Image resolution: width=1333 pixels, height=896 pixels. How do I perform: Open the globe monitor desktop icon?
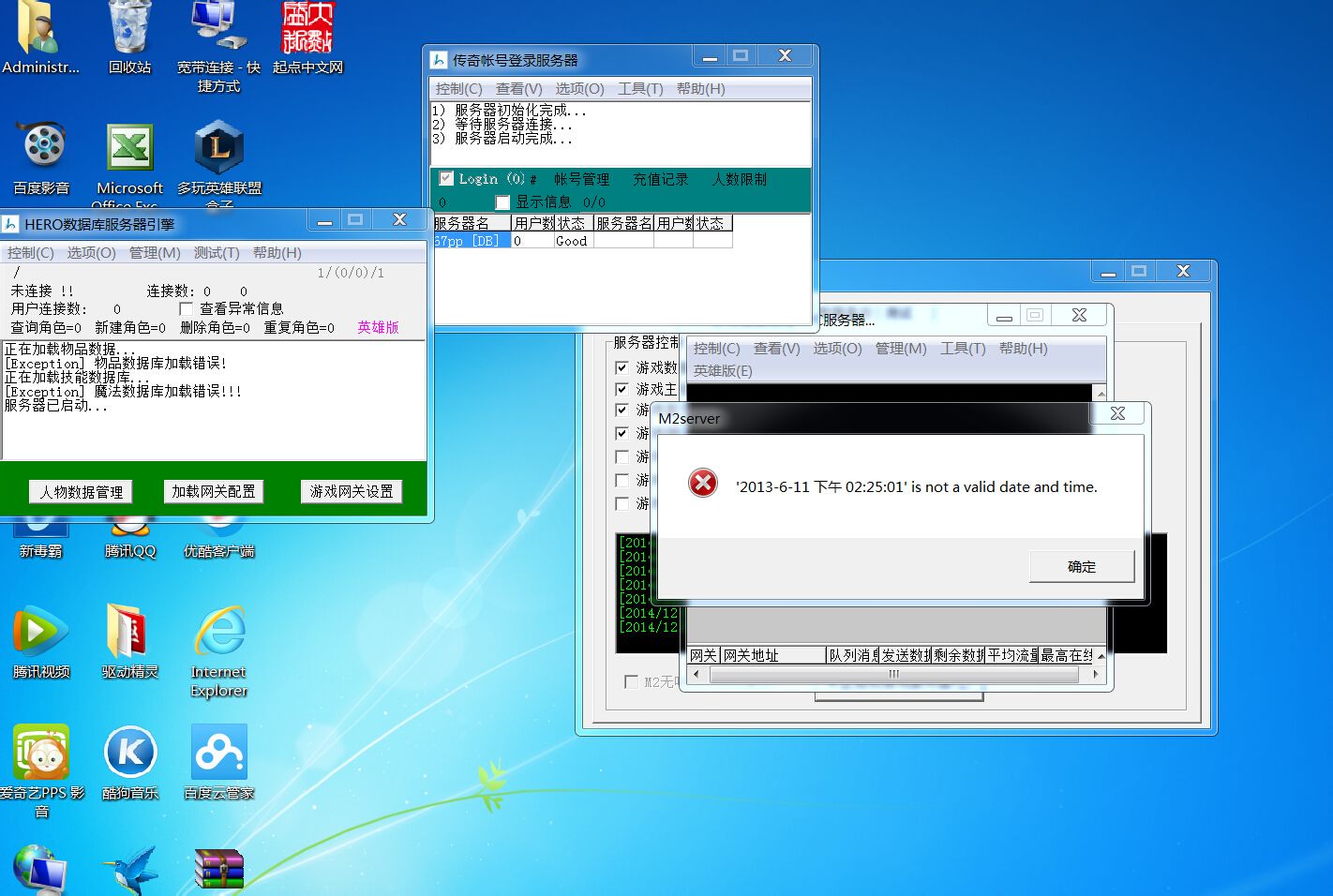pos(41,871)
